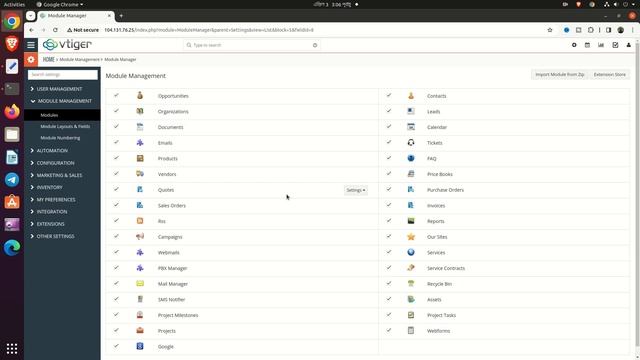Open the Extension Store

click(x=609, y=74)
